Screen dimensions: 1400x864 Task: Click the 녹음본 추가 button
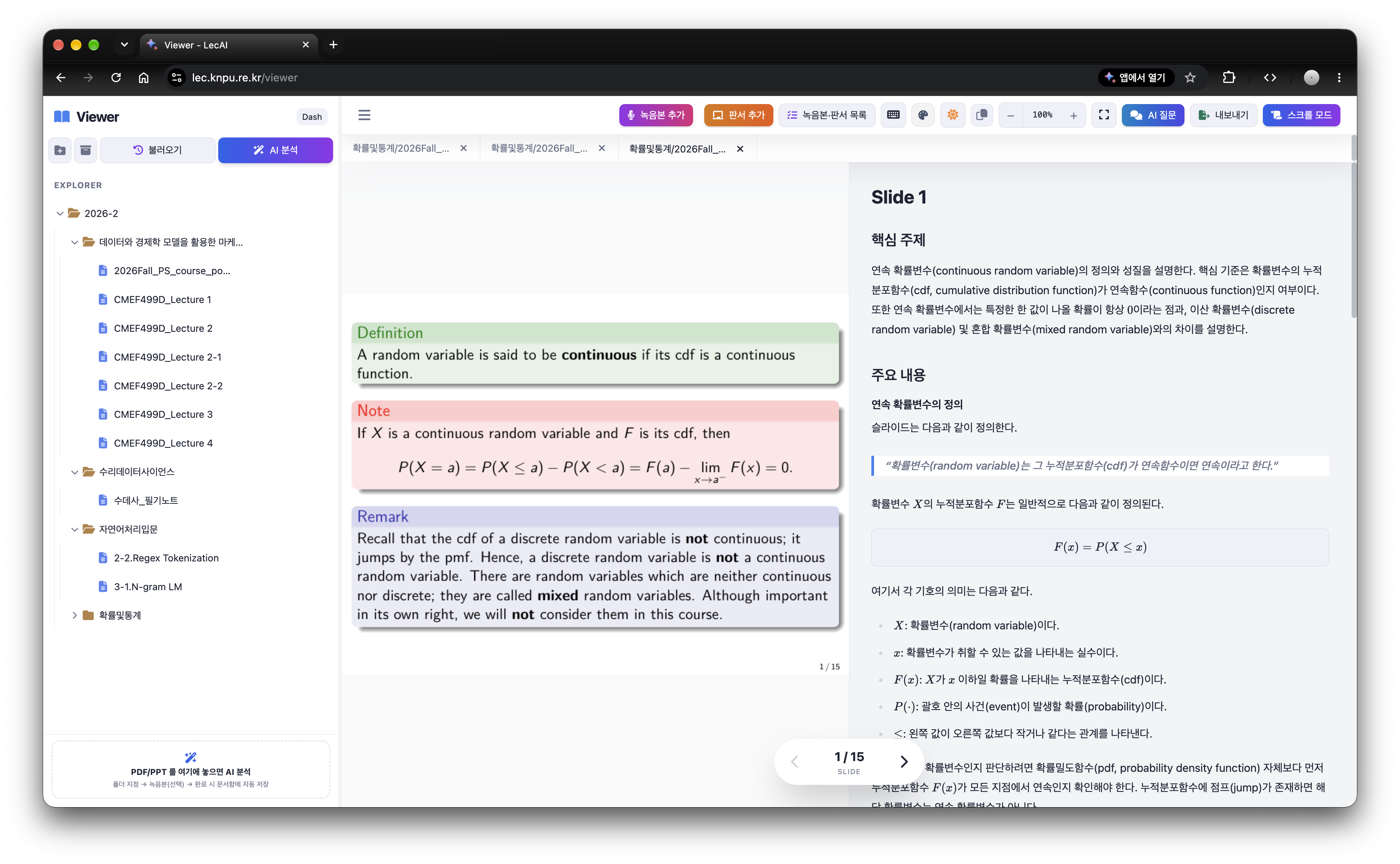(656, 115)
